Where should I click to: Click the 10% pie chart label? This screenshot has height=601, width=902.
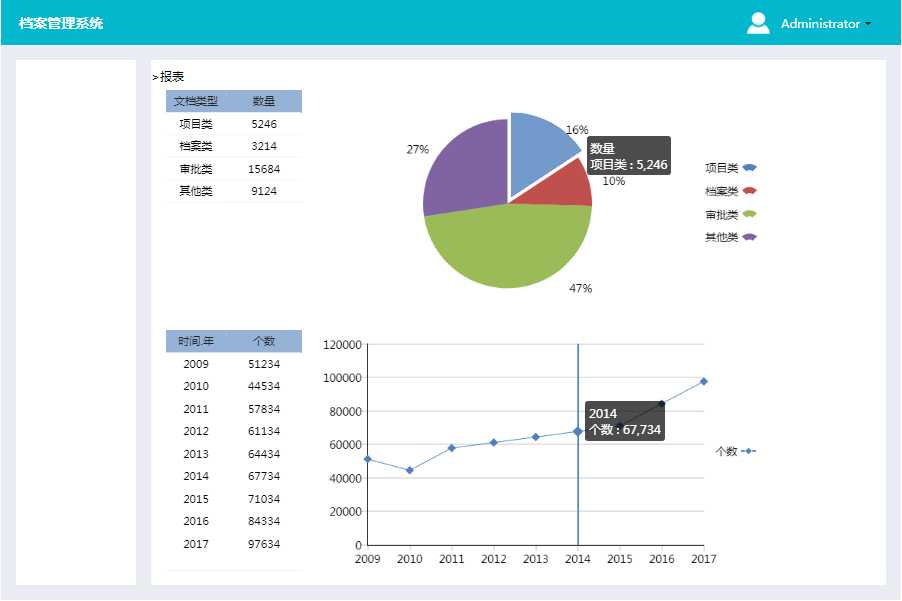(613, 181)
